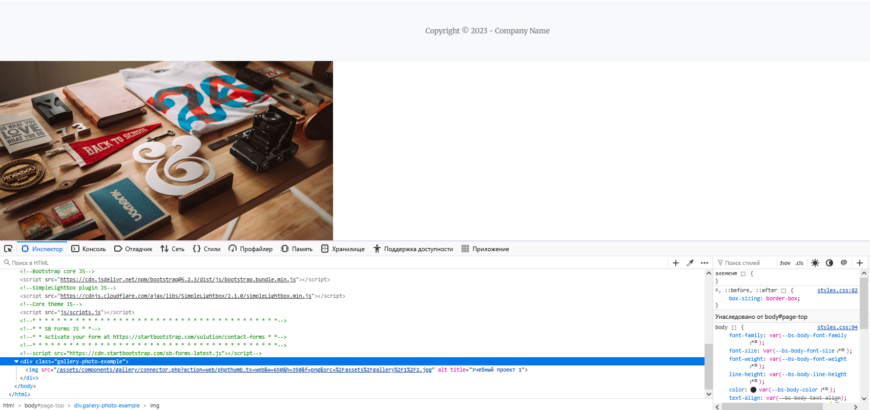Click the border-box property value
Screen dimensions: 870x410
pos(782,298)
